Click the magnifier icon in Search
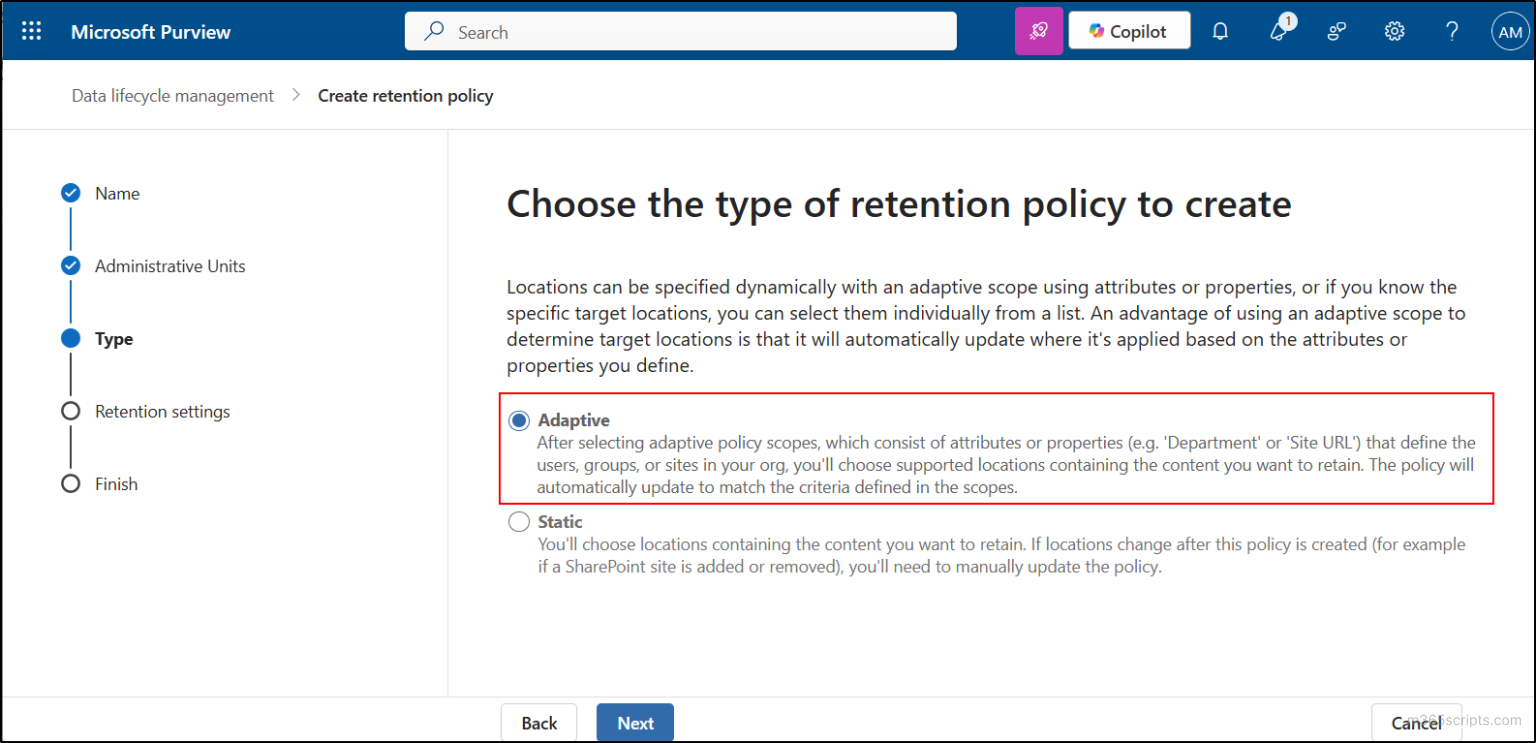The height and width of the screenshot is (743, 1536). click(434, 32)
